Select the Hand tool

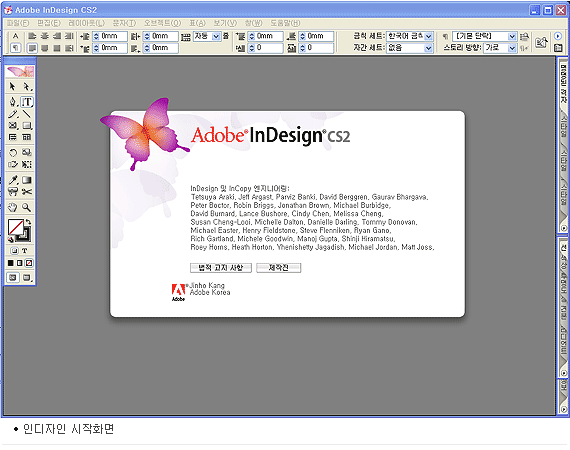point(13,207)
